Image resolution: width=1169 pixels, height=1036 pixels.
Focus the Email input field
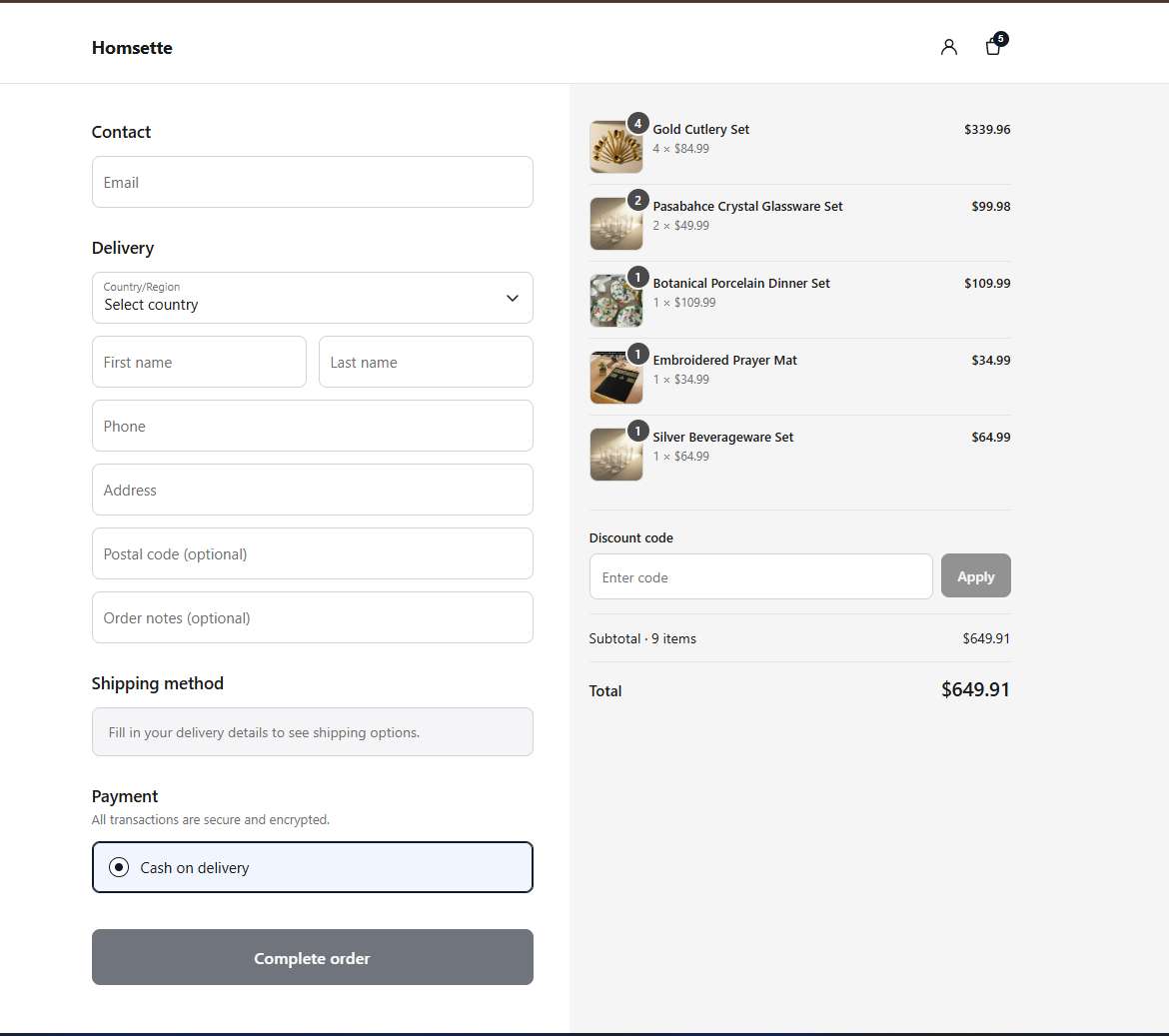click(x=313, y=182)
